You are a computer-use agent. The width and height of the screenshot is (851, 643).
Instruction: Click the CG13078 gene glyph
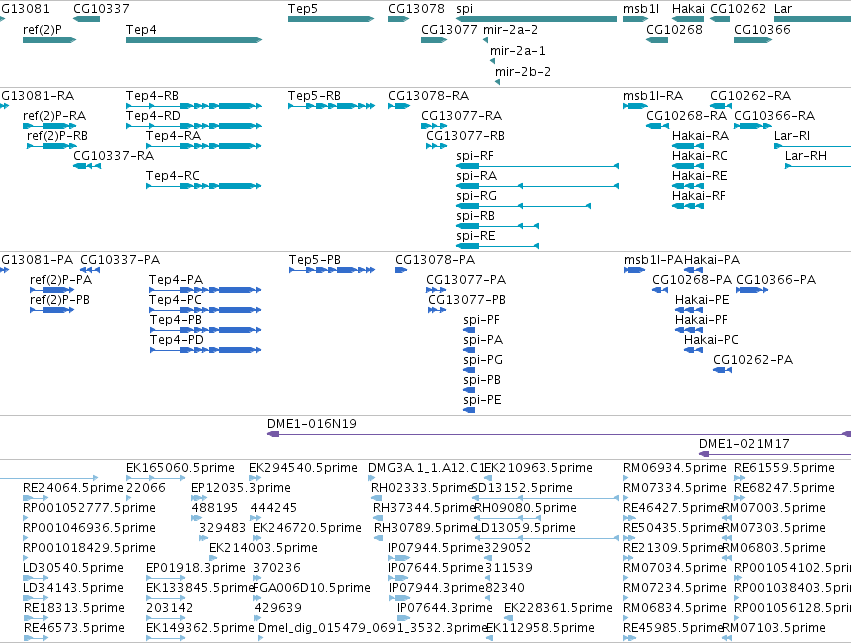(398, 19)
